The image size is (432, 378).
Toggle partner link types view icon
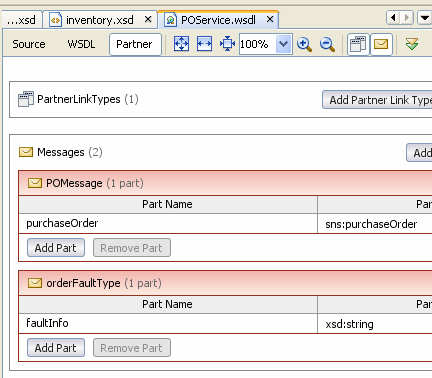pyautogui.click(x=358, y=44)
